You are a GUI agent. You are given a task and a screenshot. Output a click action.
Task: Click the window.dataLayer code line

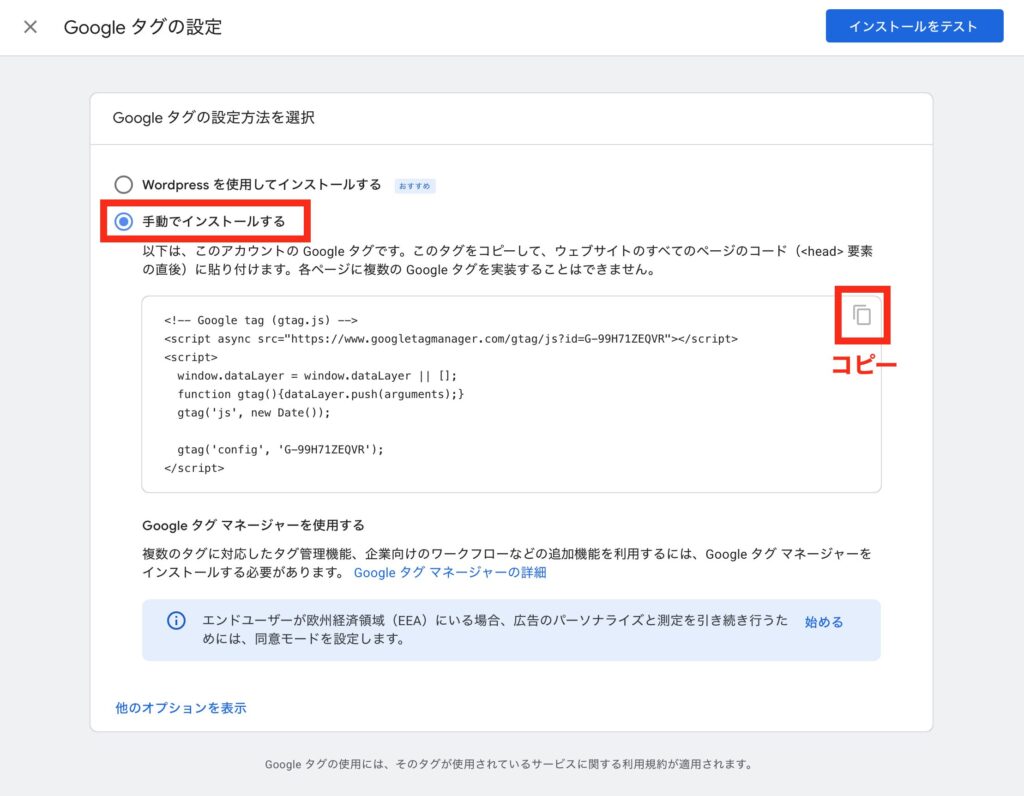coord(317,376)
